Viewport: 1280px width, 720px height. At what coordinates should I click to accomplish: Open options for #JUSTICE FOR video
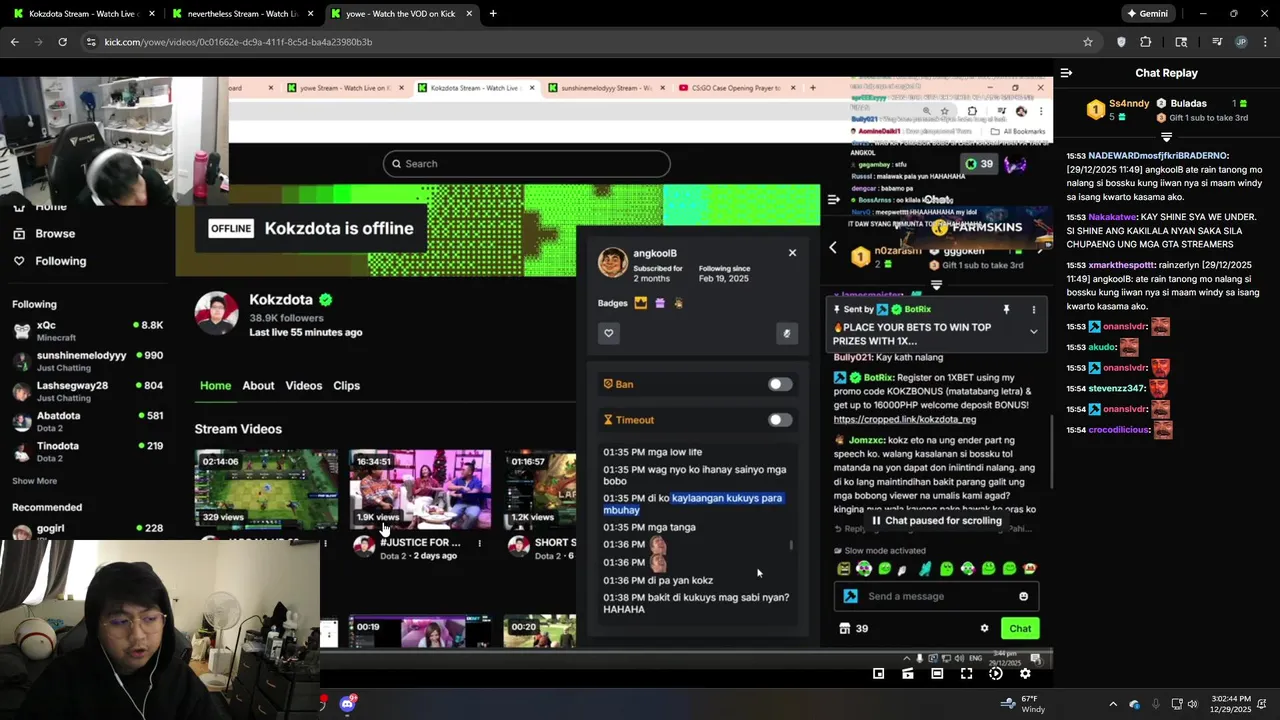(x=479, y=544)
